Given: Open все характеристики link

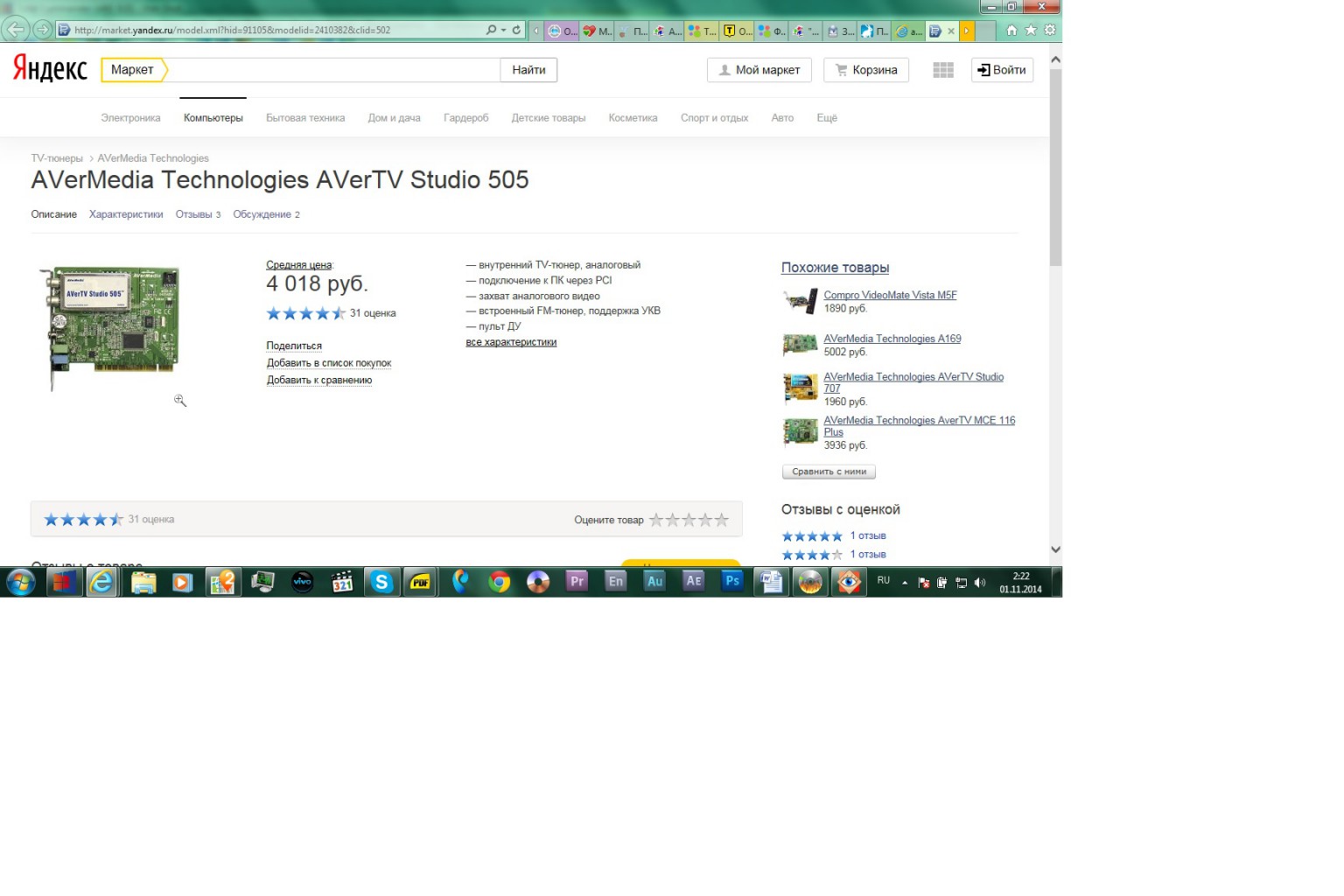Looking at the screenshot, I should click(x=511, y=342).
